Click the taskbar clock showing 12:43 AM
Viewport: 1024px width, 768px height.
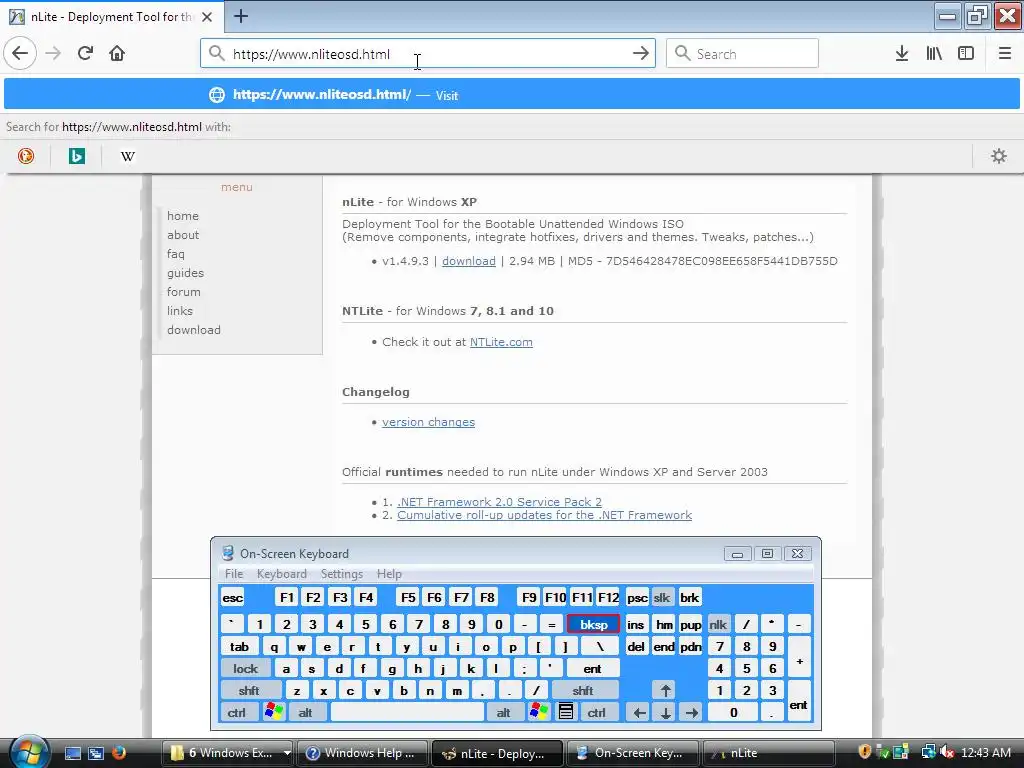pyautogui.click(x=986, y=752)
